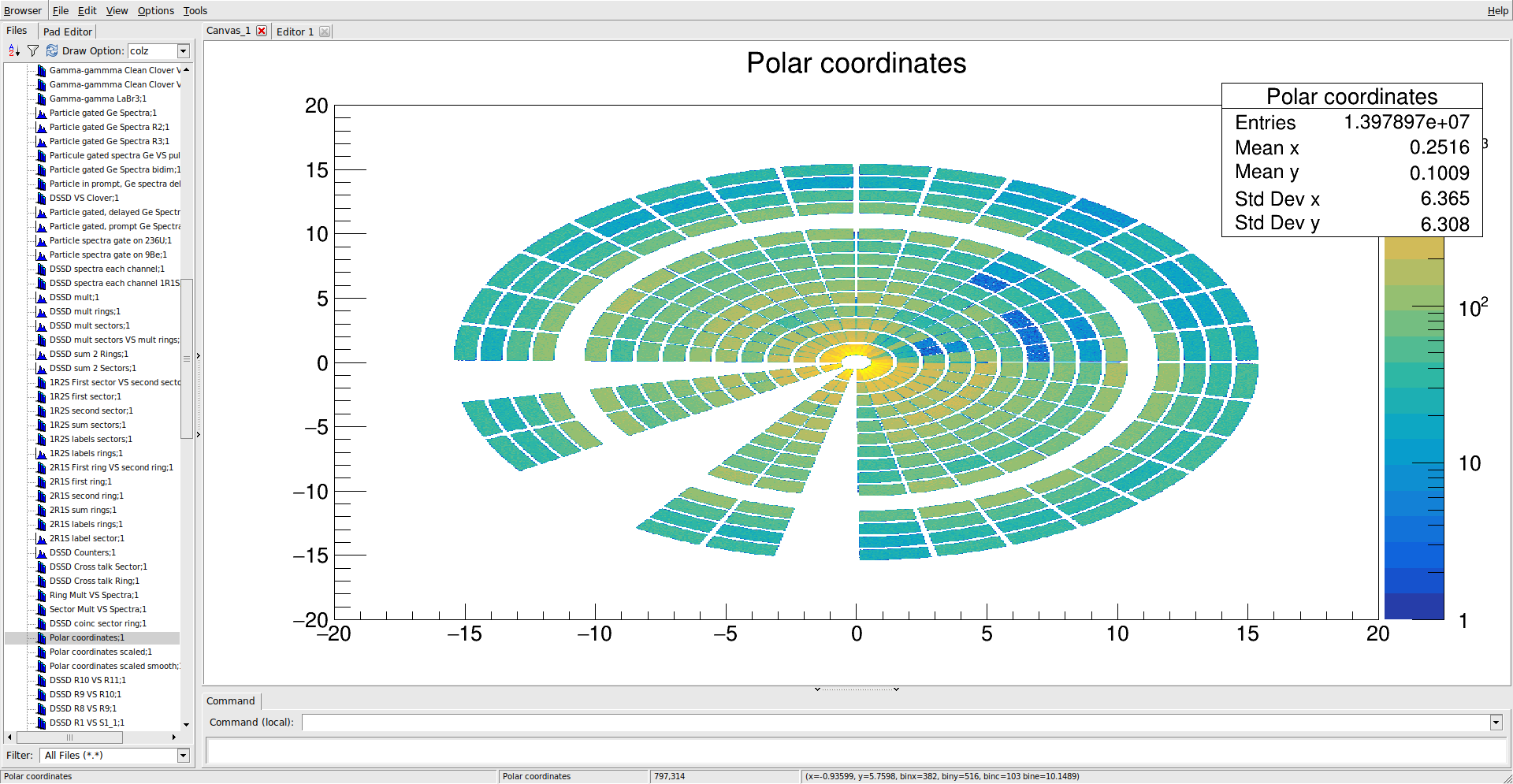The image size is (1513, 784).
Task: Open the Help menu
Action: tap(1497, 10)
